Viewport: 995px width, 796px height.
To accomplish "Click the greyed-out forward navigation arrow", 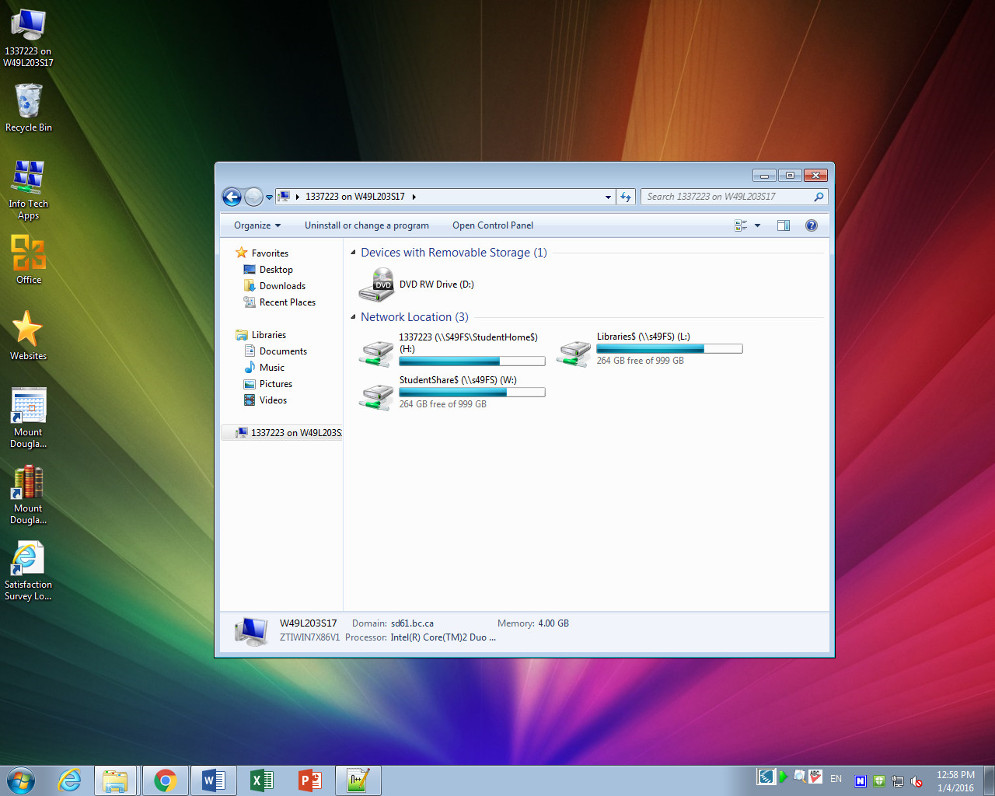I will (x=253, y=197).
